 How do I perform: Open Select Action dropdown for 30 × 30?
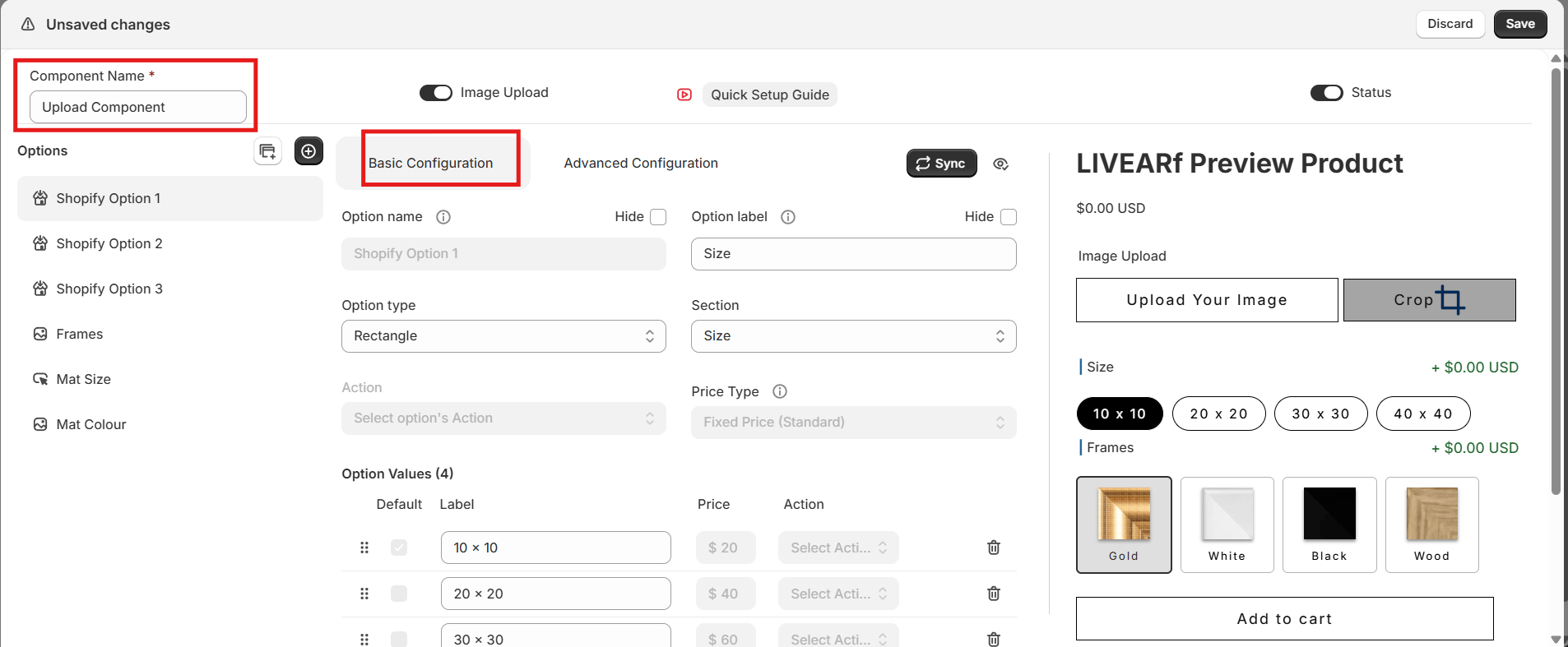click(838, 637)
